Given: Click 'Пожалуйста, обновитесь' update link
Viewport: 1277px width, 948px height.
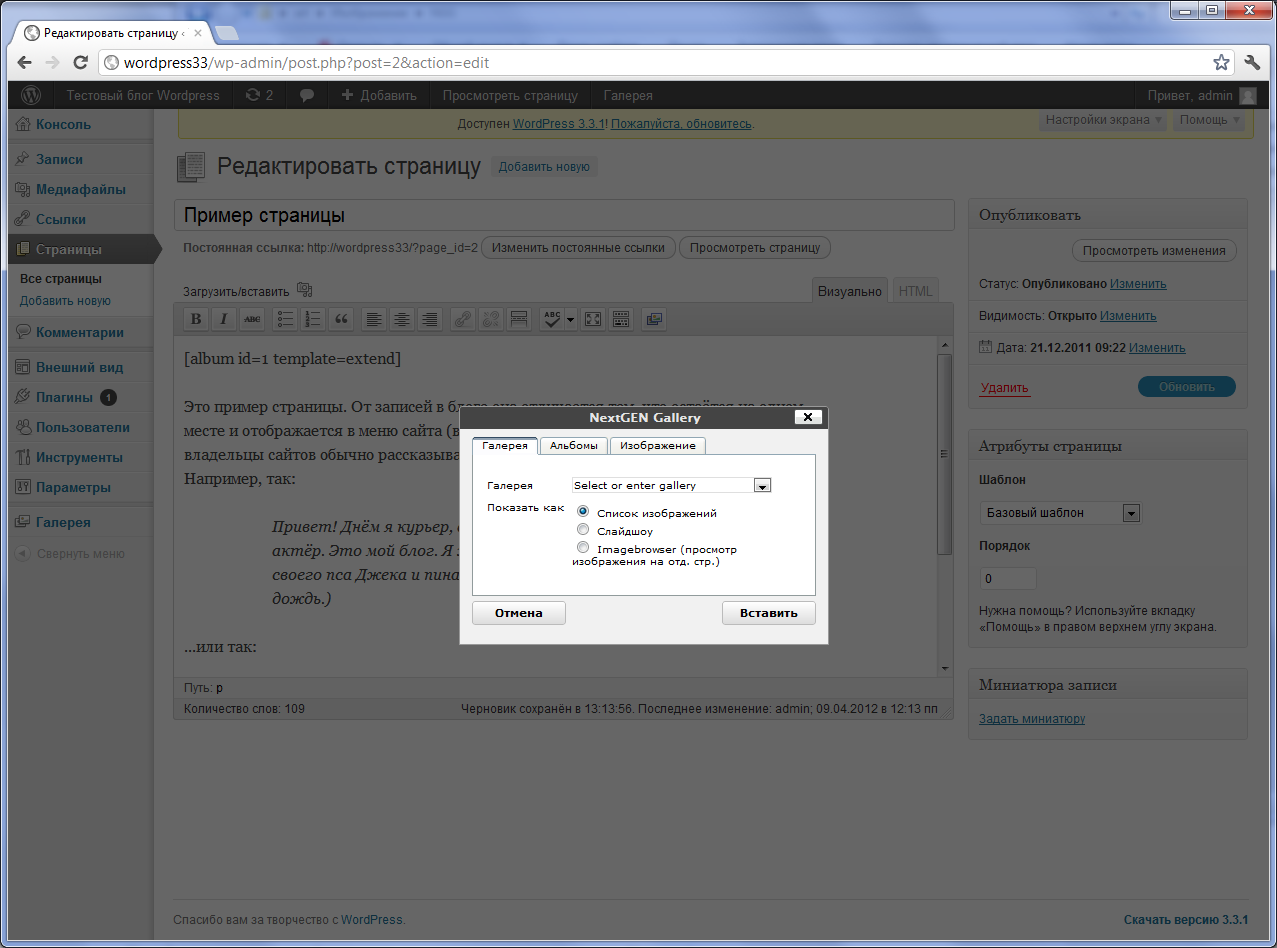Looking at the screenshot, I should [681, 124].
